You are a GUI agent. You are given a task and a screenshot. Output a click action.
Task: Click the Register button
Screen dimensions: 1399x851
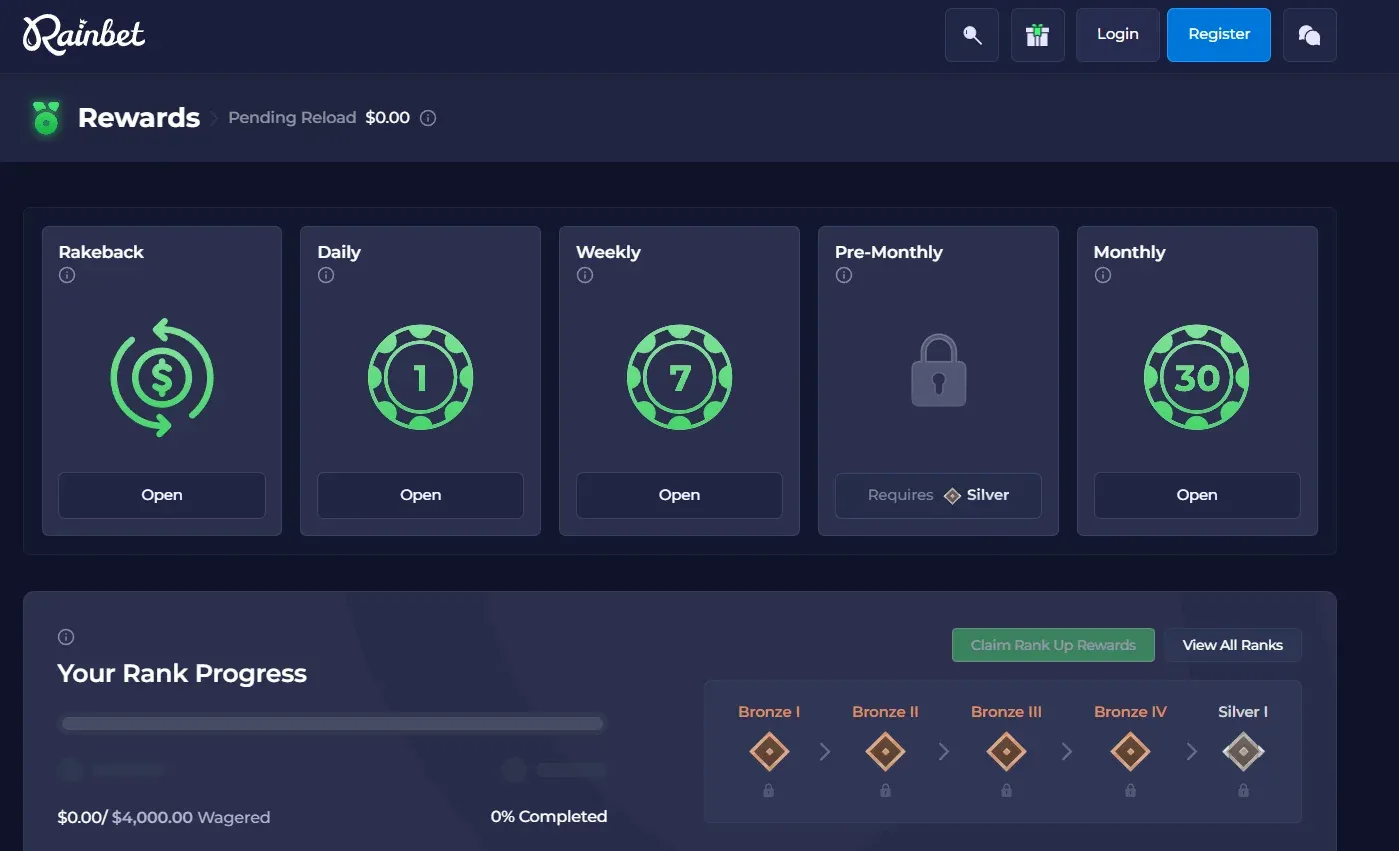tap(1218, 34)
